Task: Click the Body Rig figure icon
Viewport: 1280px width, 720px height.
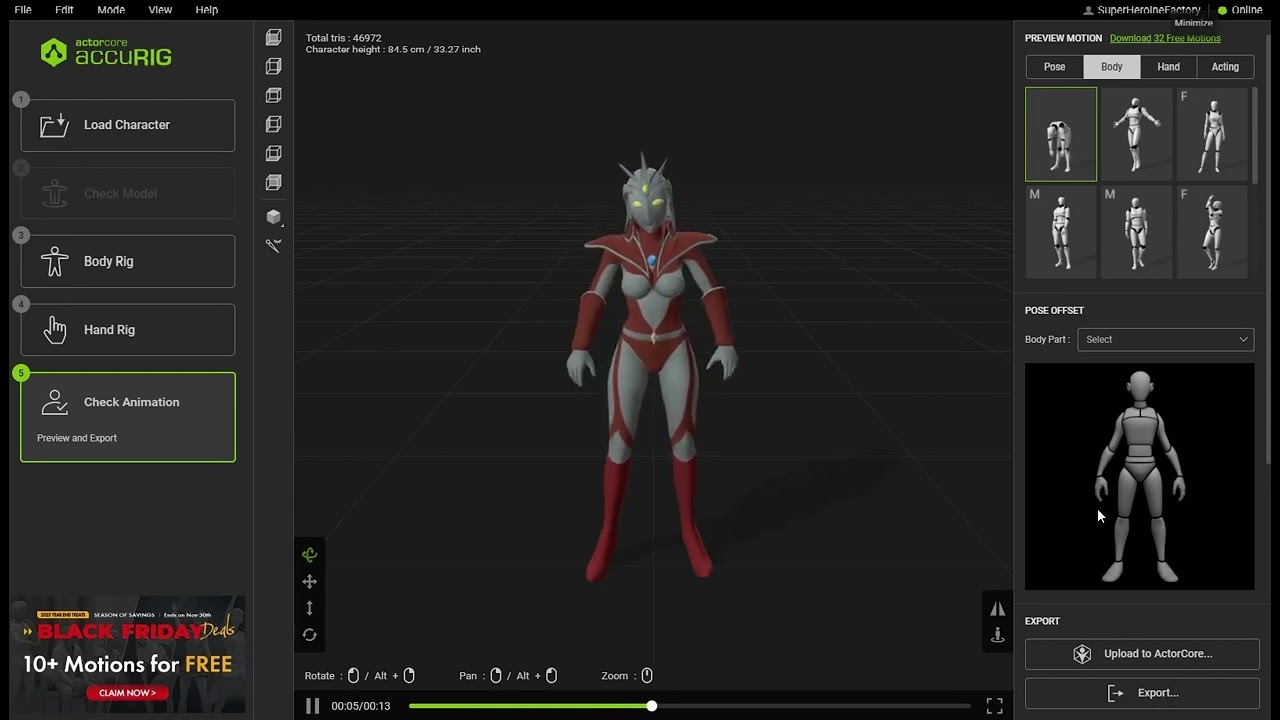Action: pyautogui.click(x=54, y=261)
